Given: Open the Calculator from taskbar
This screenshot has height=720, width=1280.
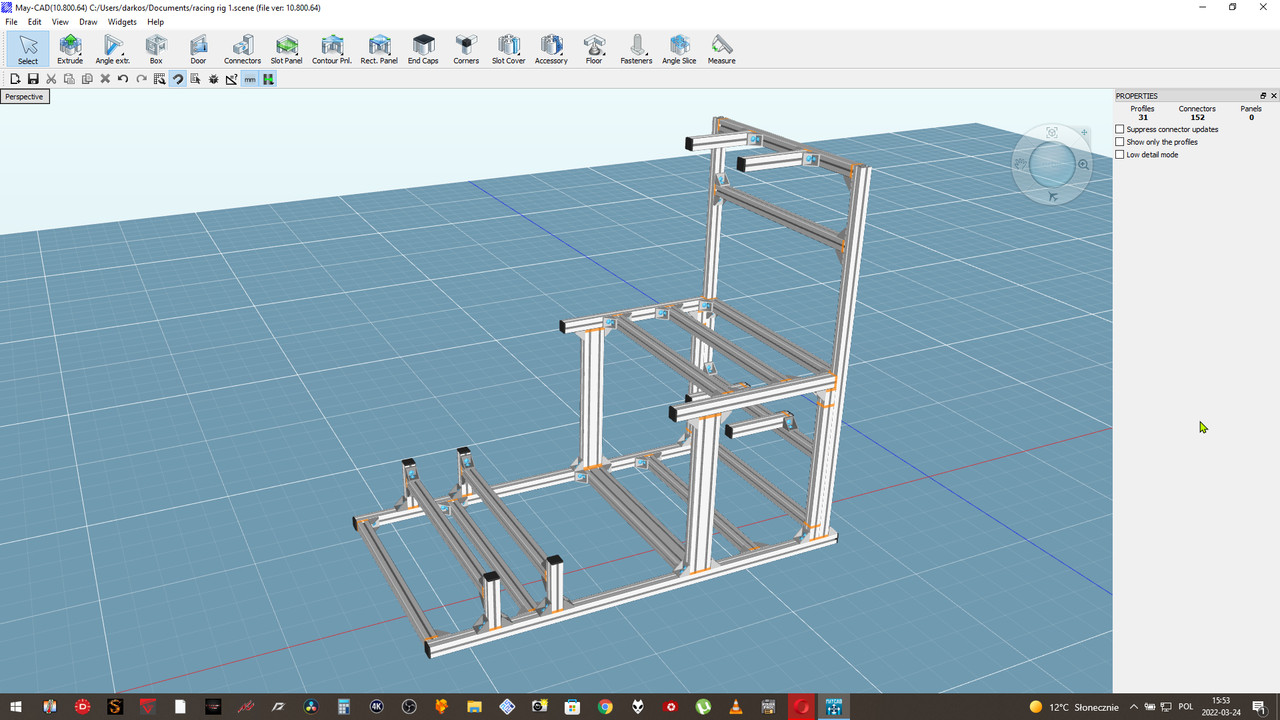Looking at the screenshot, I should point(343,707).
